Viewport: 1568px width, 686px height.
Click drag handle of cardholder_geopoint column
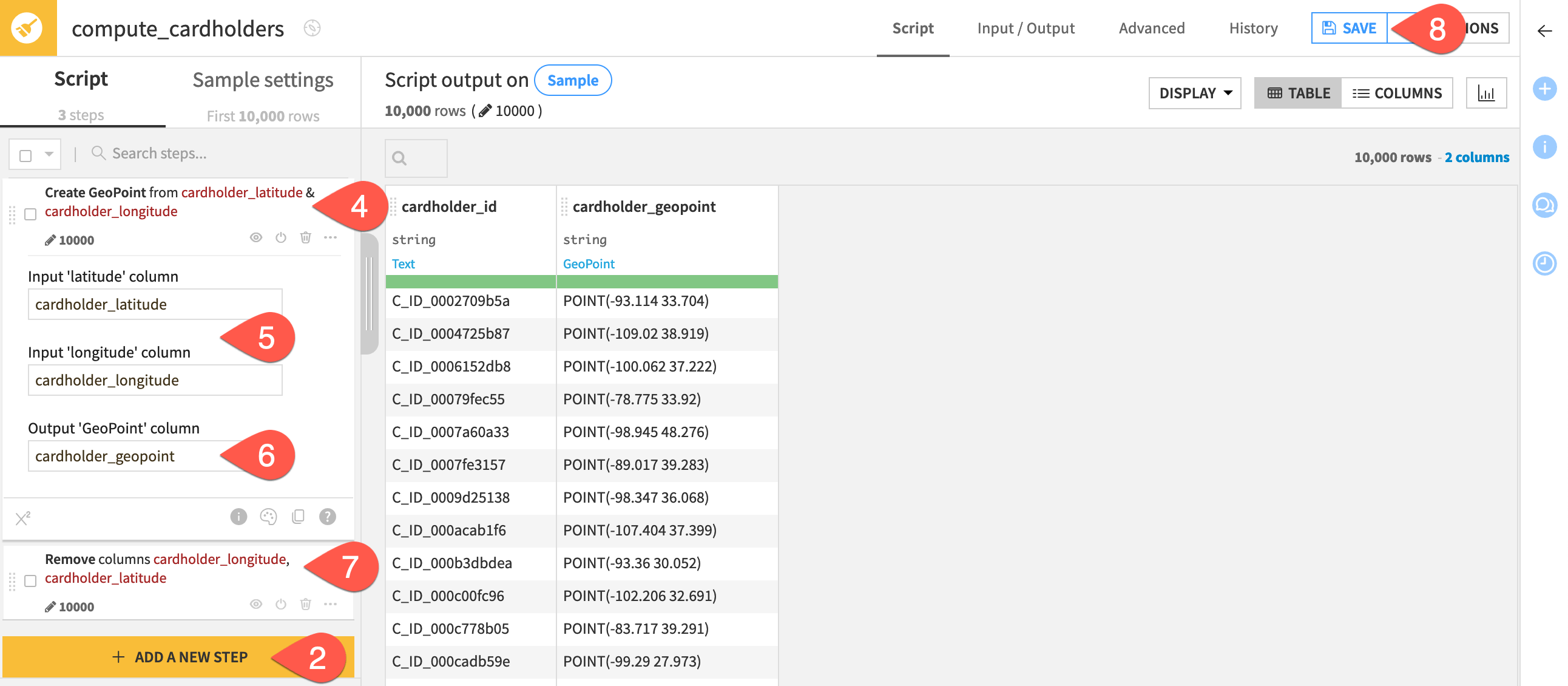(564, 206)
